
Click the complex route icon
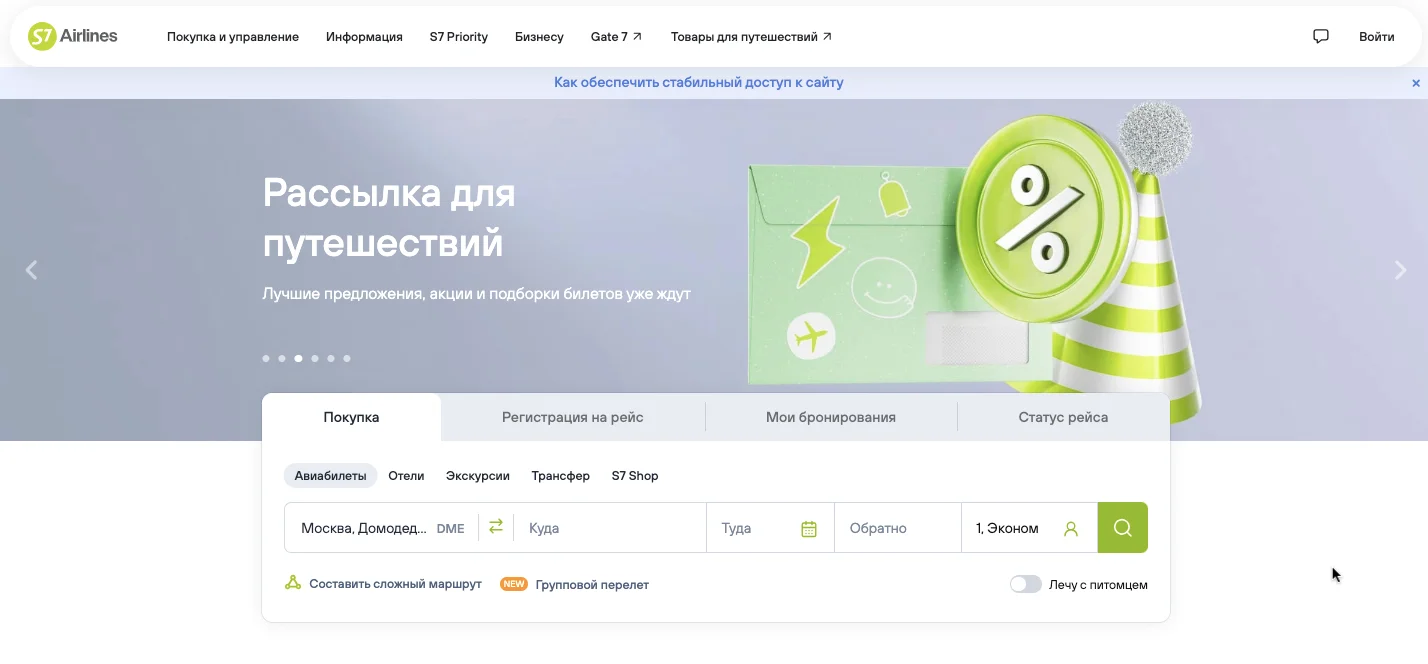(293, 583)
